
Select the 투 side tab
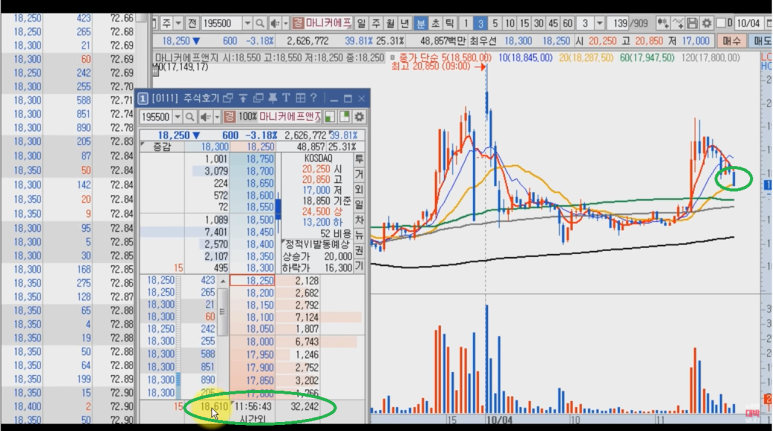(359, 159)
